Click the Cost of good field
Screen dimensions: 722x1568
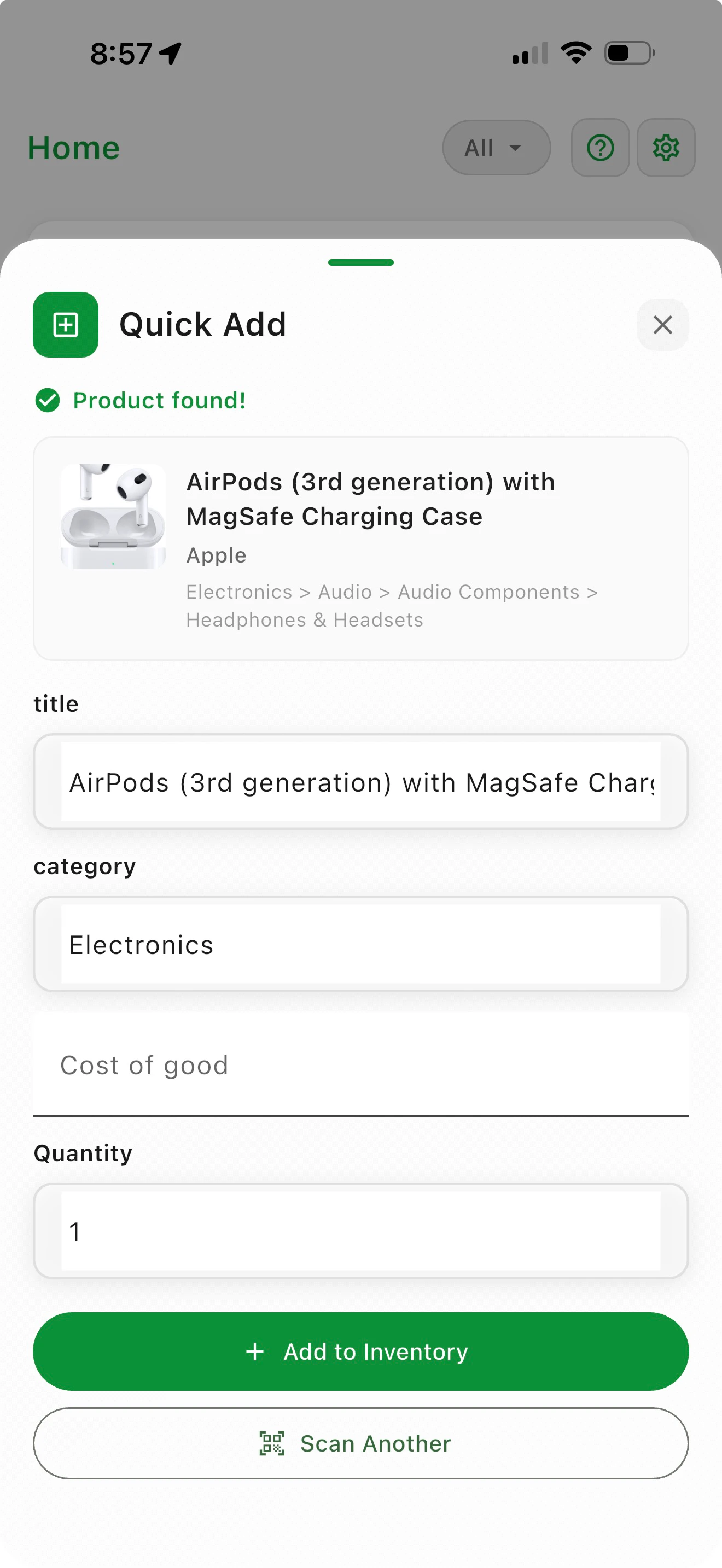coord(361,1064)
